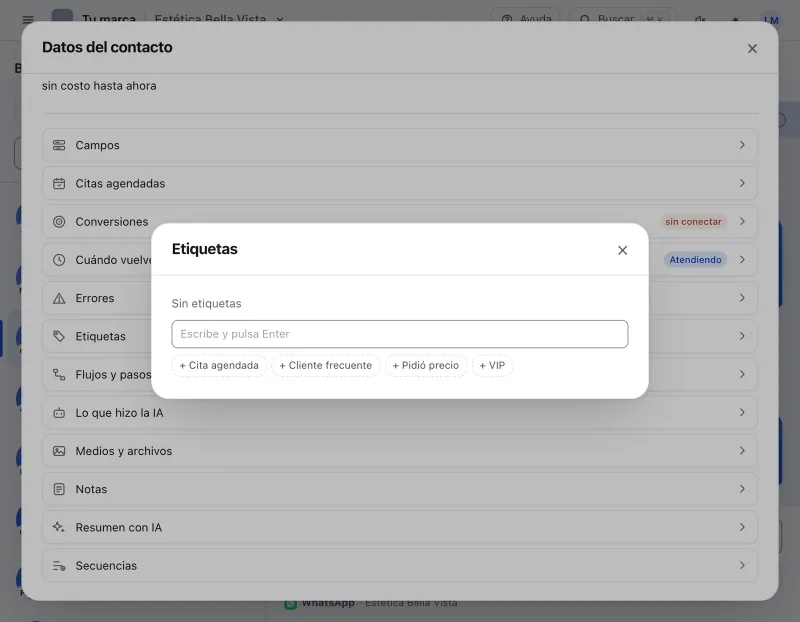This screenshot has height=622, width=800.
Task: Expand the Citas agendadas row chevron
Action: coord(742,183)
